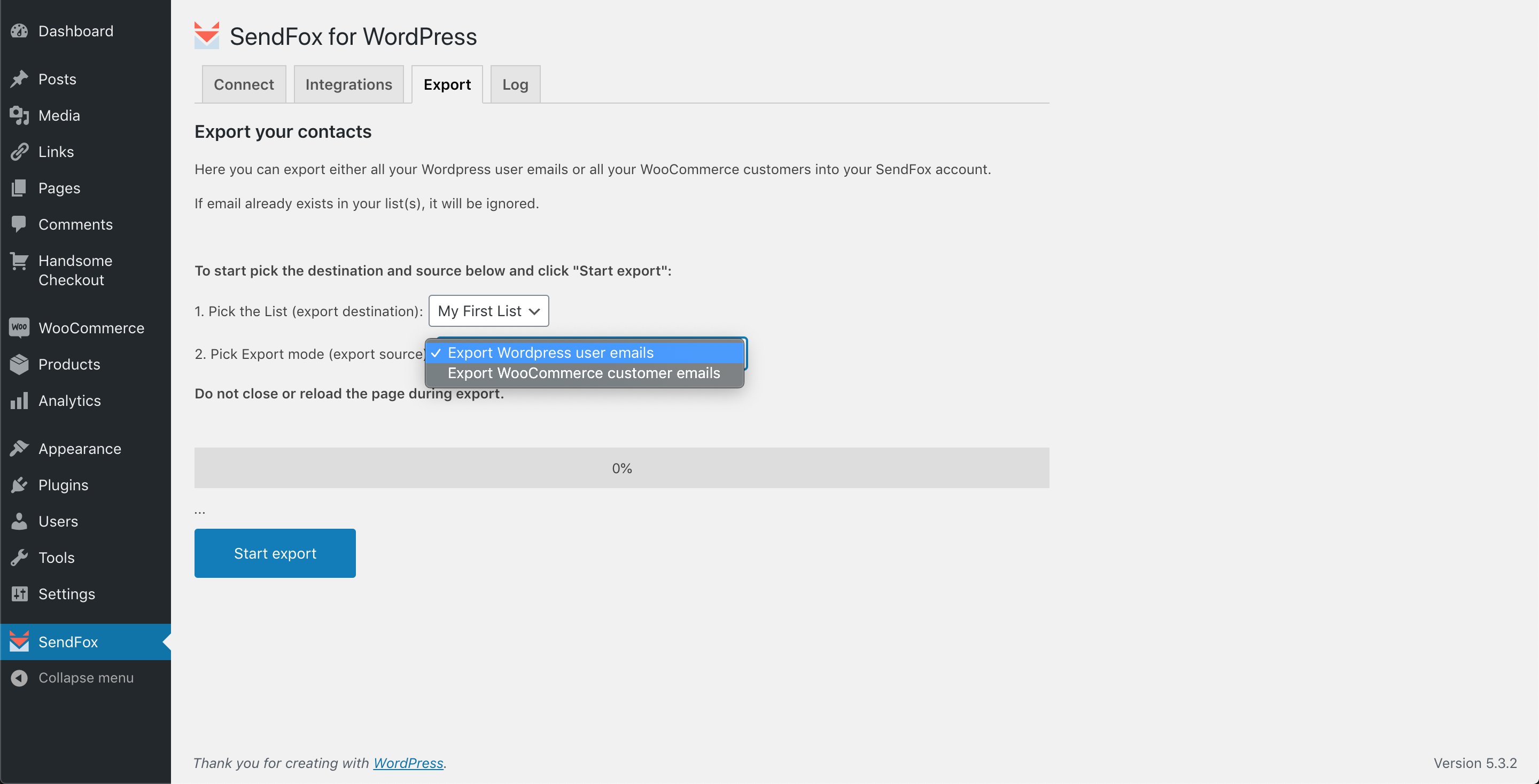Switch to the Integrations tab

[349, 84]
